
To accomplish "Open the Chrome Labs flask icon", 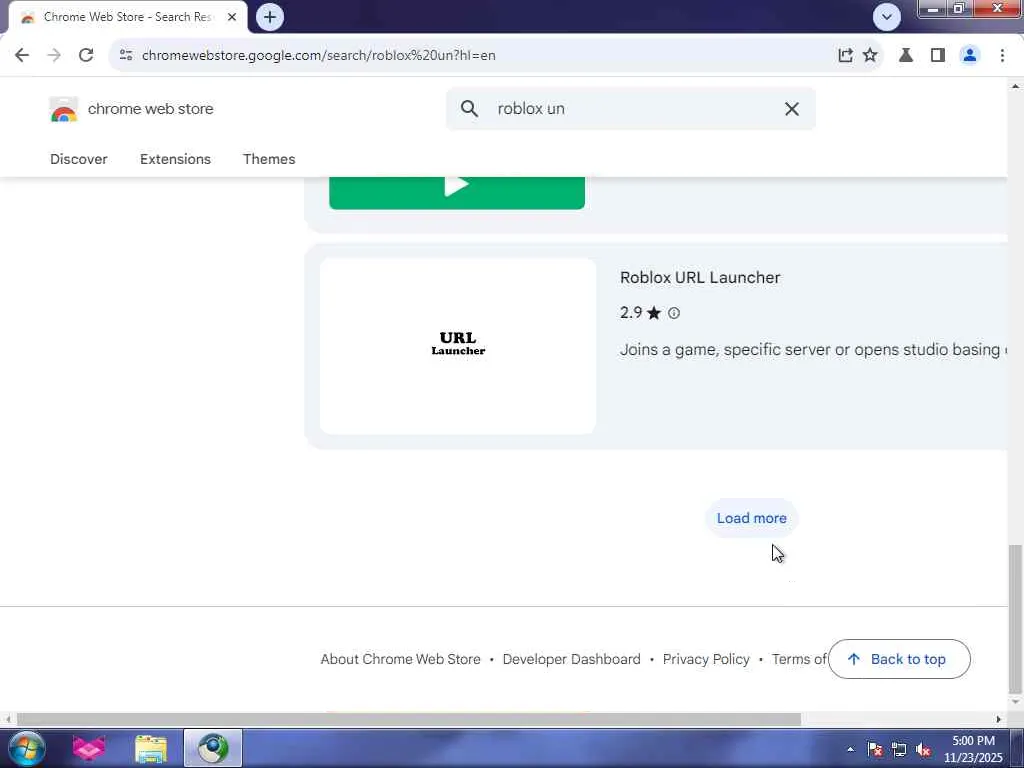I will pyautogui.click(x=906, y=55).
